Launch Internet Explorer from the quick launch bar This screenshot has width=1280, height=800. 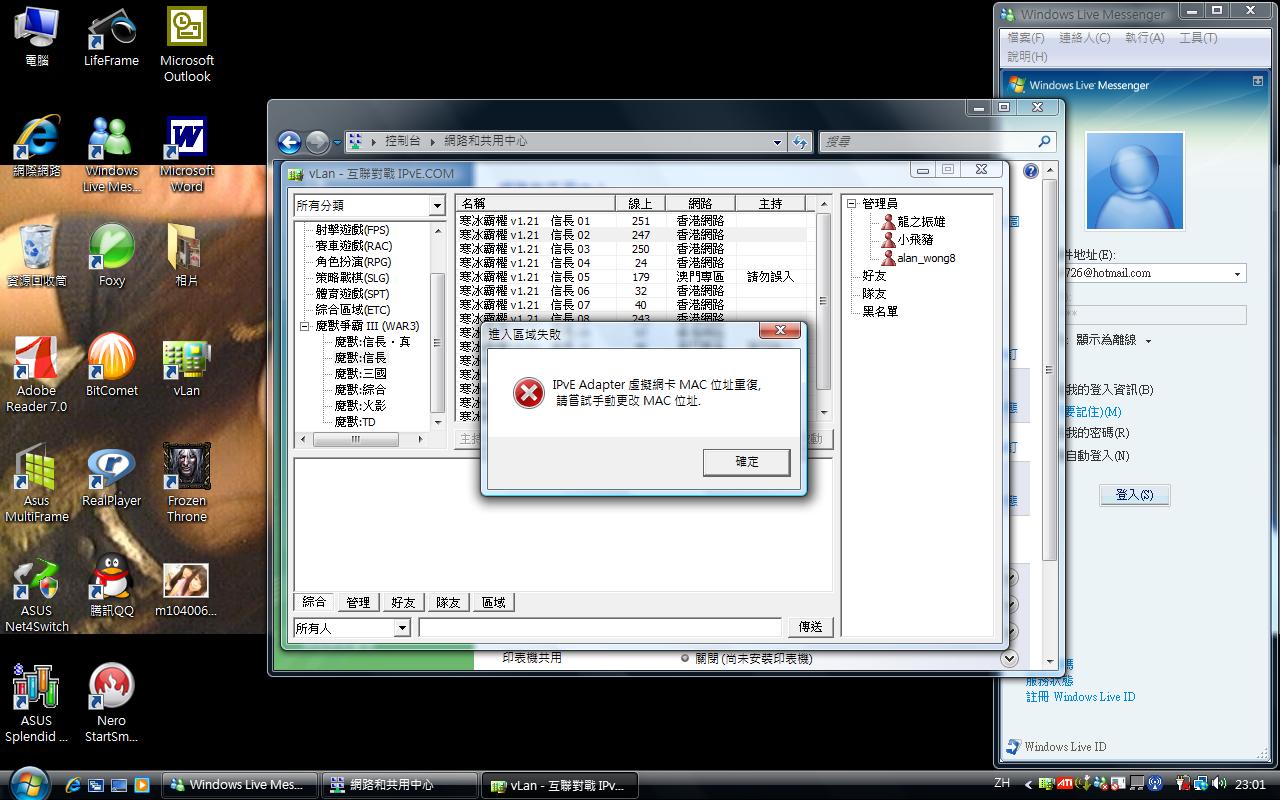point(74,785)
